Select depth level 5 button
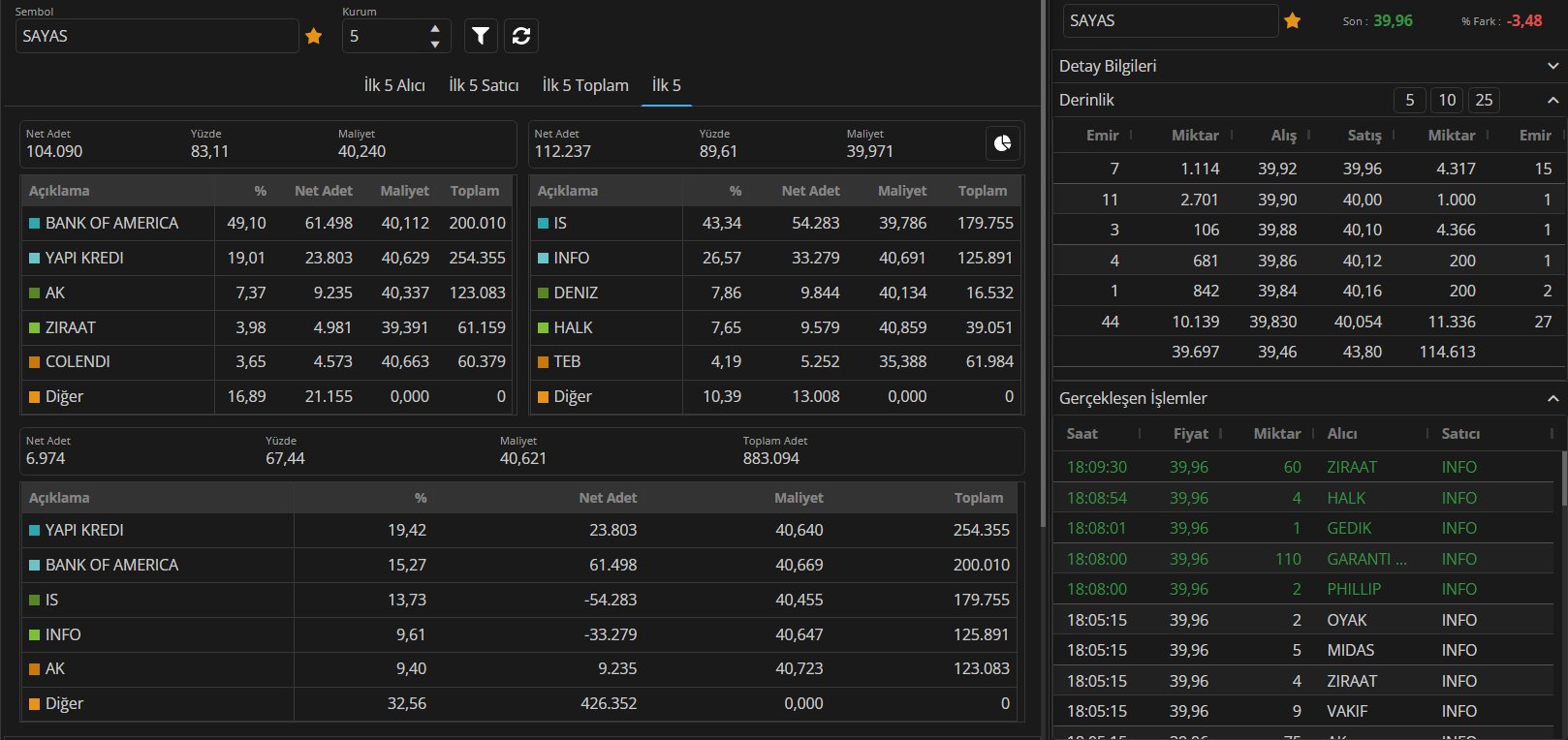Image resolution: width=1568 pixels, height=740 pixels. 1410,100
